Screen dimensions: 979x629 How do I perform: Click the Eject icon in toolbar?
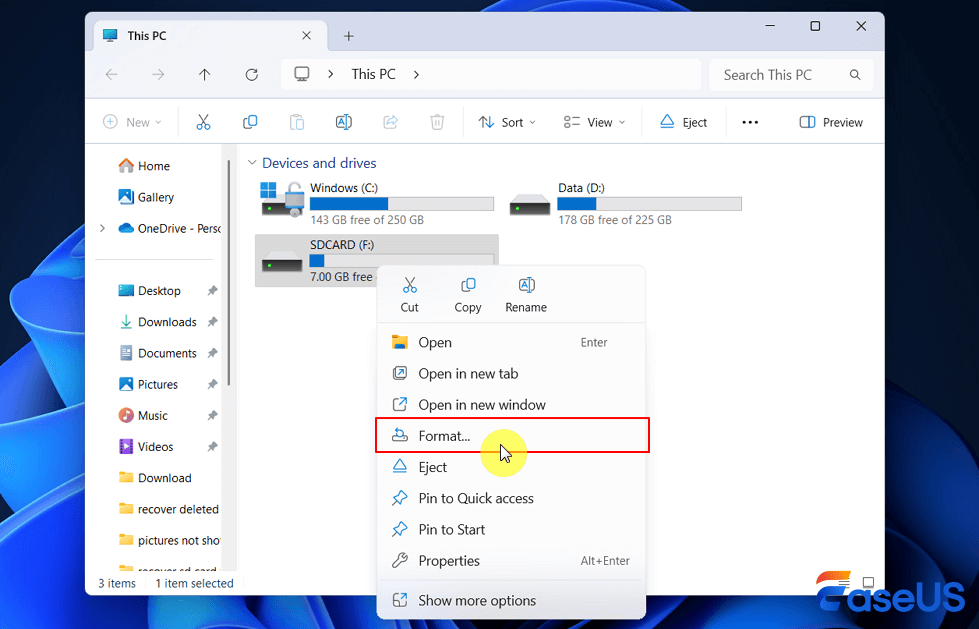coord(683,122)
